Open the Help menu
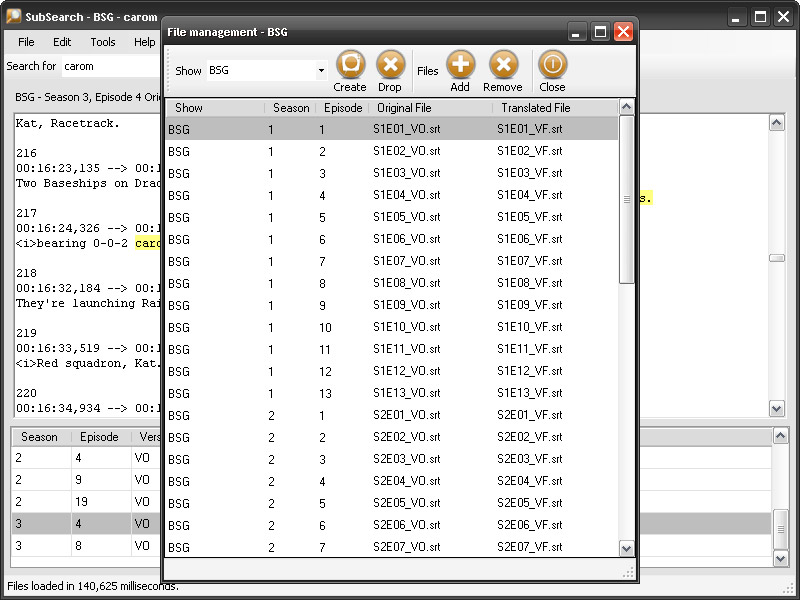Image resolution: width=800 pixels, height=600 pixels. (x=145, y=42)
